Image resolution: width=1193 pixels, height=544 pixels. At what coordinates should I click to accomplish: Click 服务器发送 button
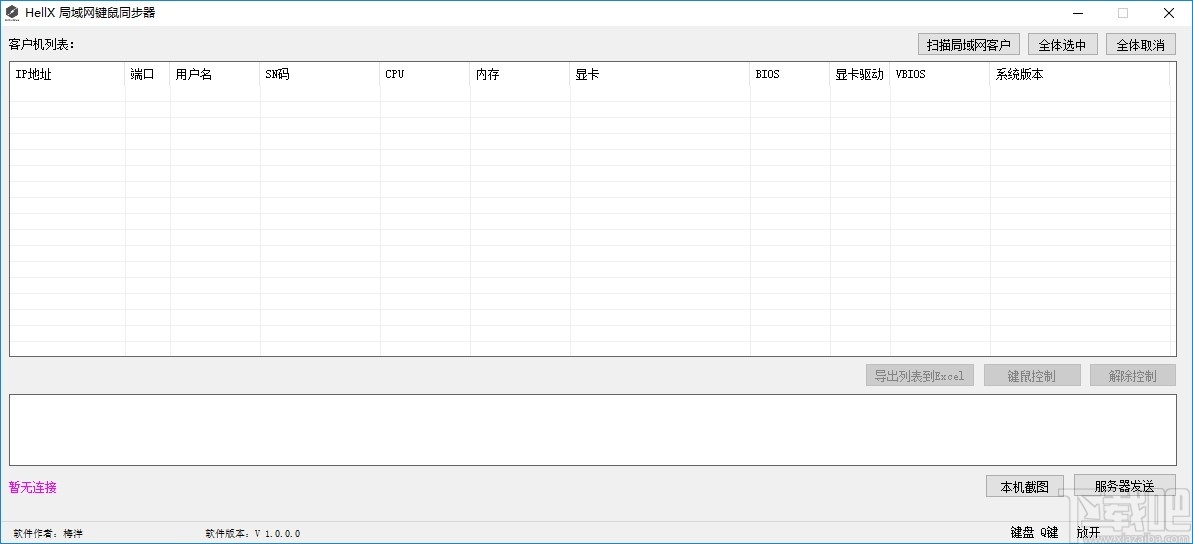point(1125,486)
